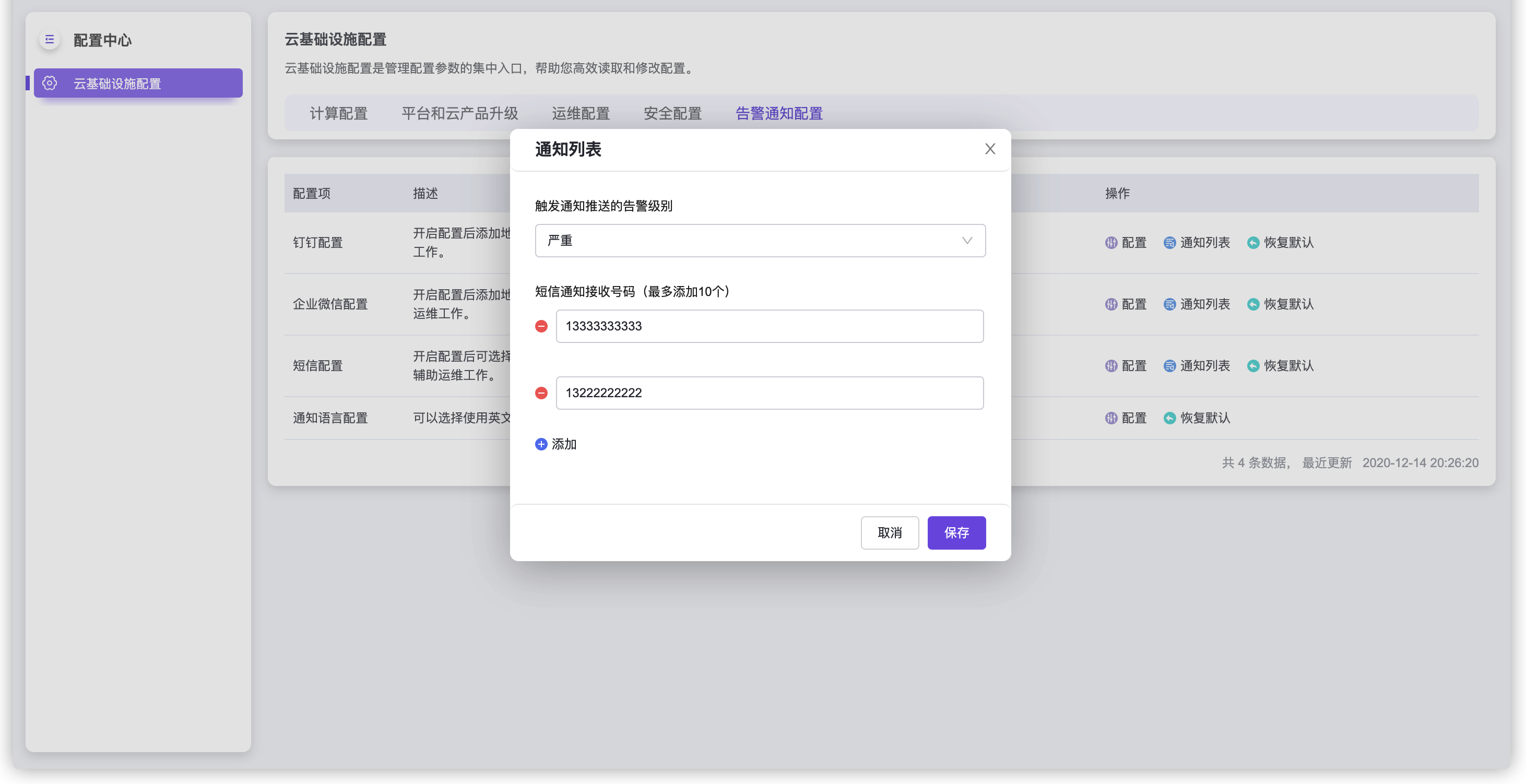Click the gear icon for 云基础设施配置

50,84
